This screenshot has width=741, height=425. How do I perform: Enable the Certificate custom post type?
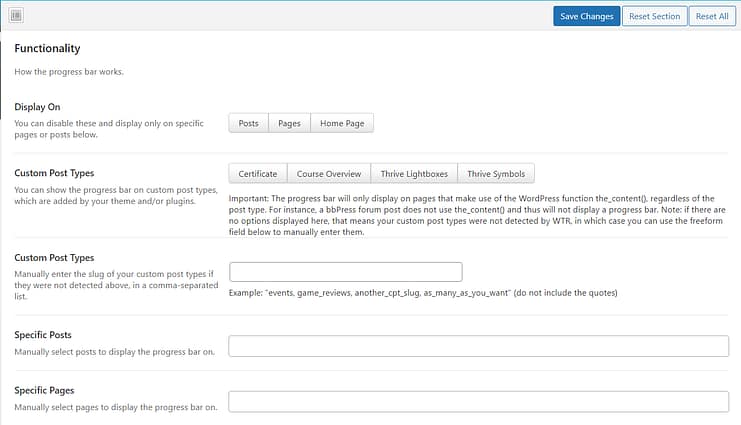pos(258,173)
